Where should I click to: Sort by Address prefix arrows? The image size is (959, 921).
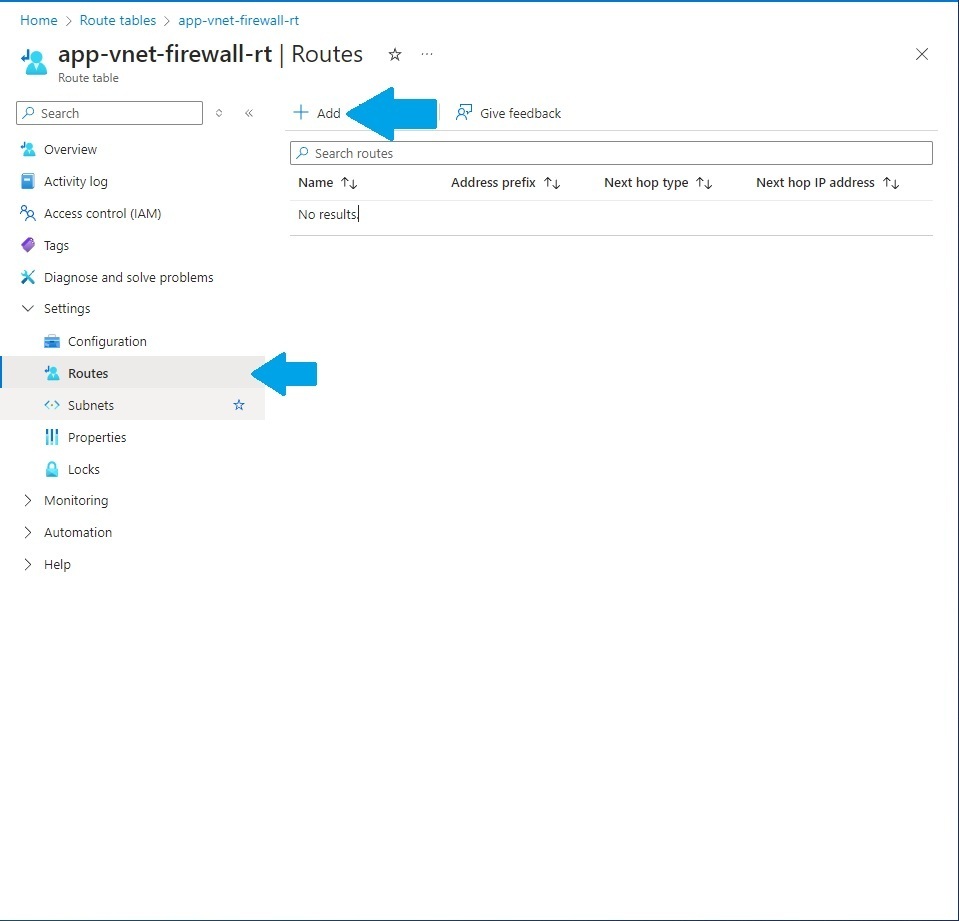[x=552, y=183]
